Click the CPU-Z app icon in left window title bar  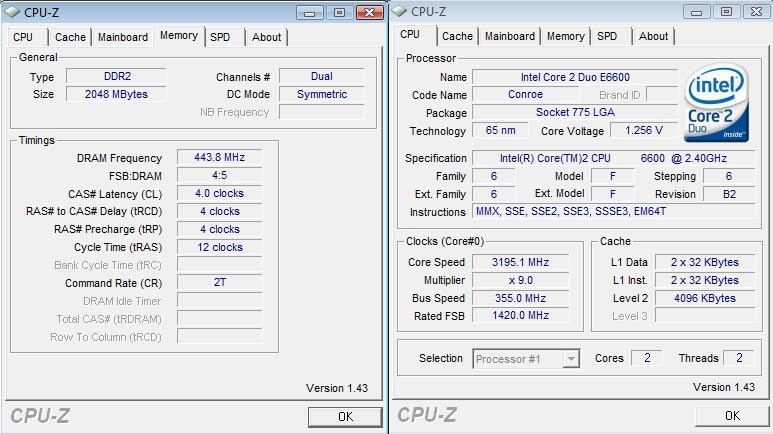tap(13, 12)
